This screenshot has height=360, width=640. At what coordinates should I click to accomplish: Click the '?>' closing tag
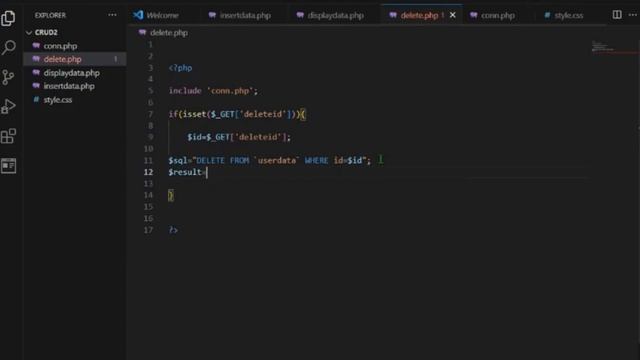173,230
